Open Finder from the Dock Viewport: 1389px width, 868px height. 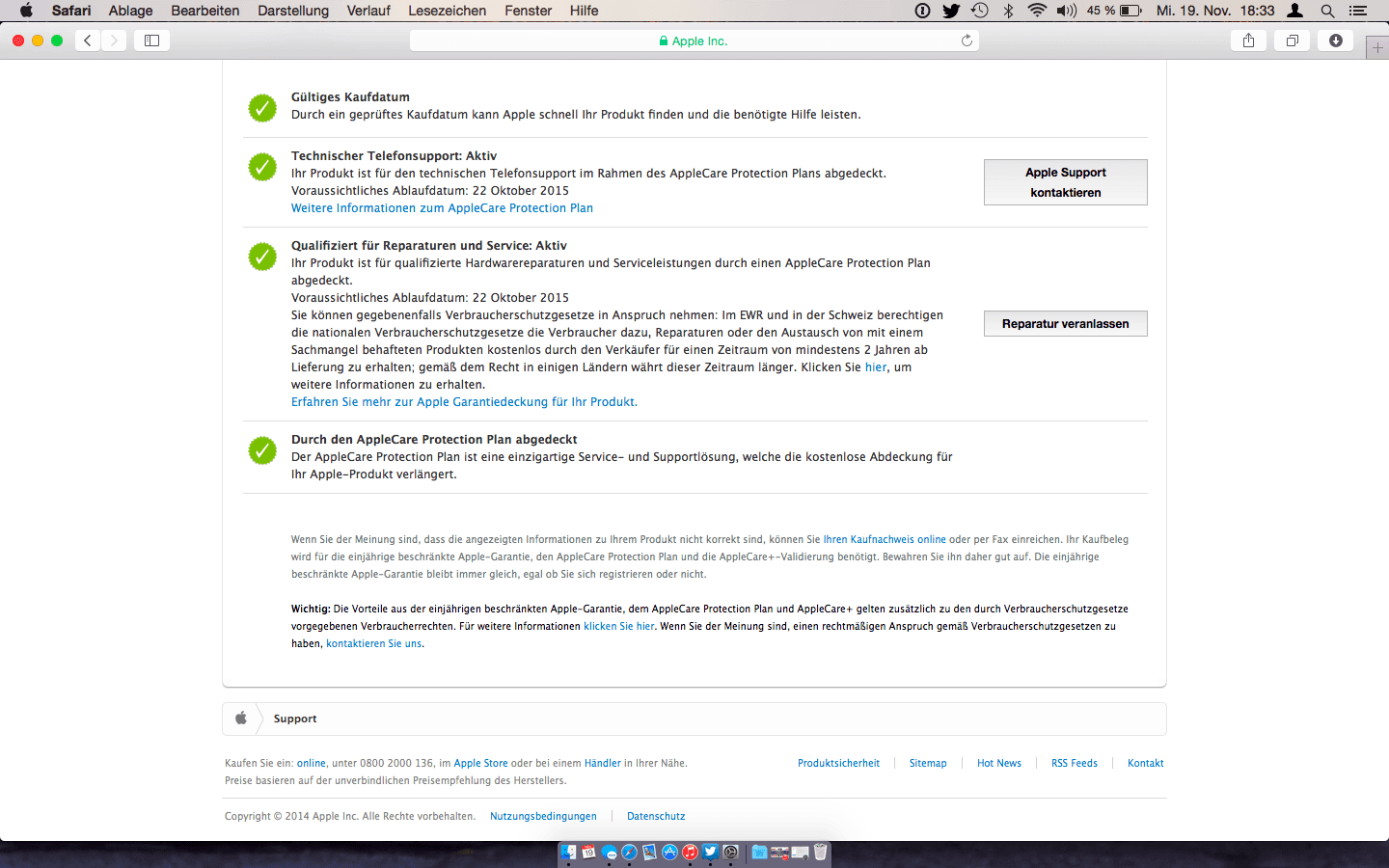pyautogui.click(x=568, y=852)
